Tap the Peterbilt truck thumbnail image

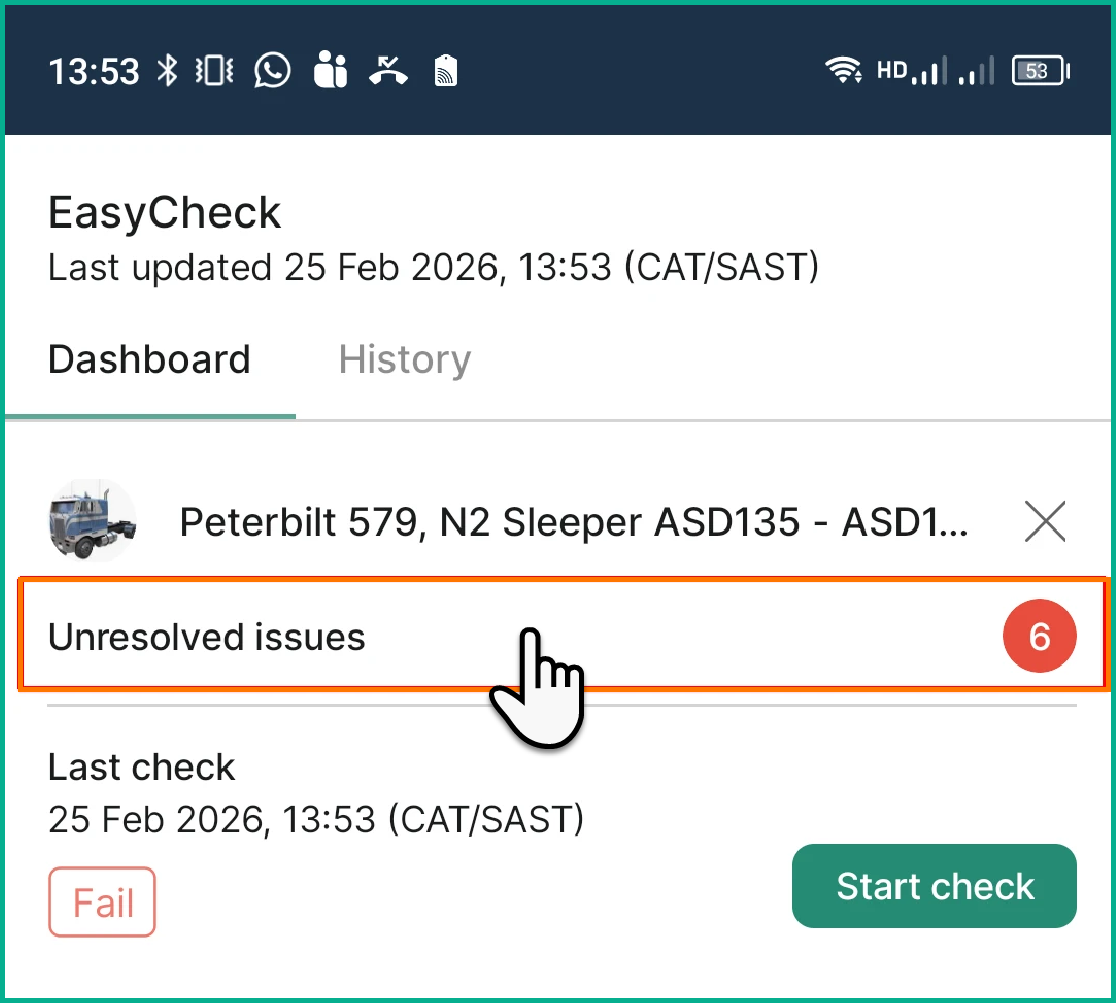(x=92, y=521)
